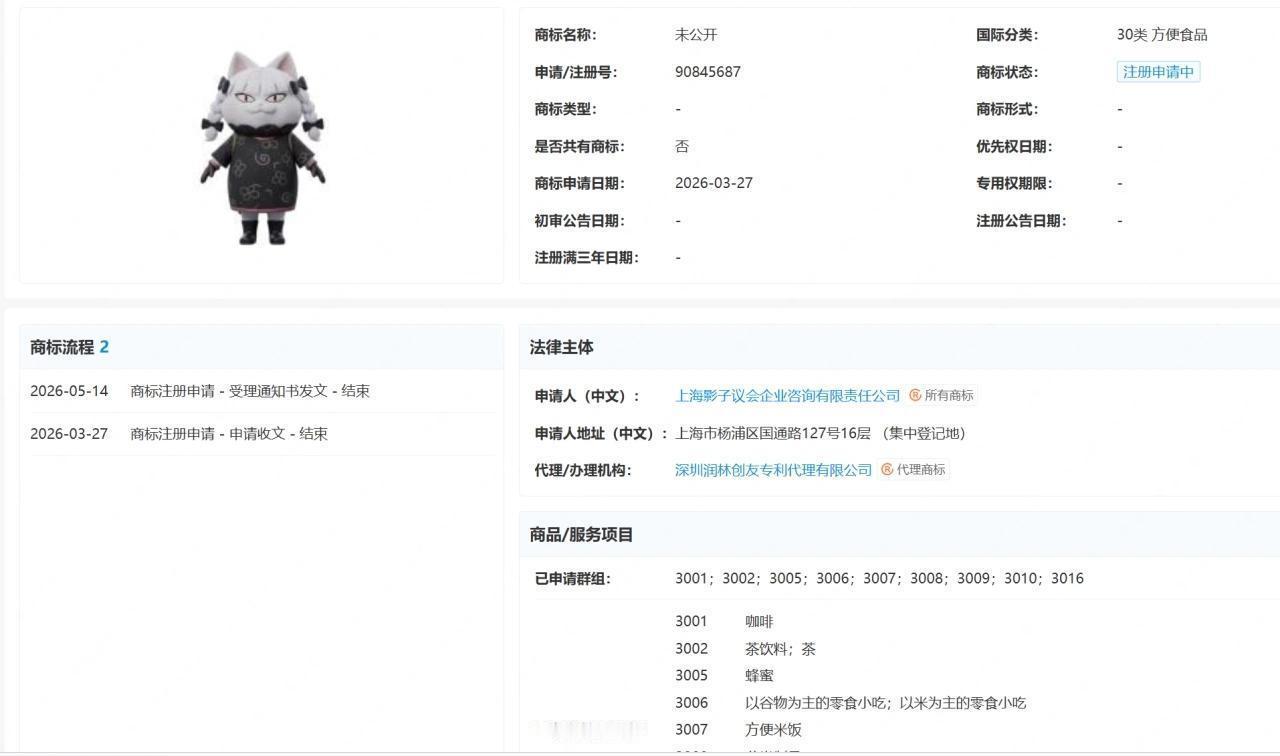Click the cat character trademark image

click(x=262, y=147)
